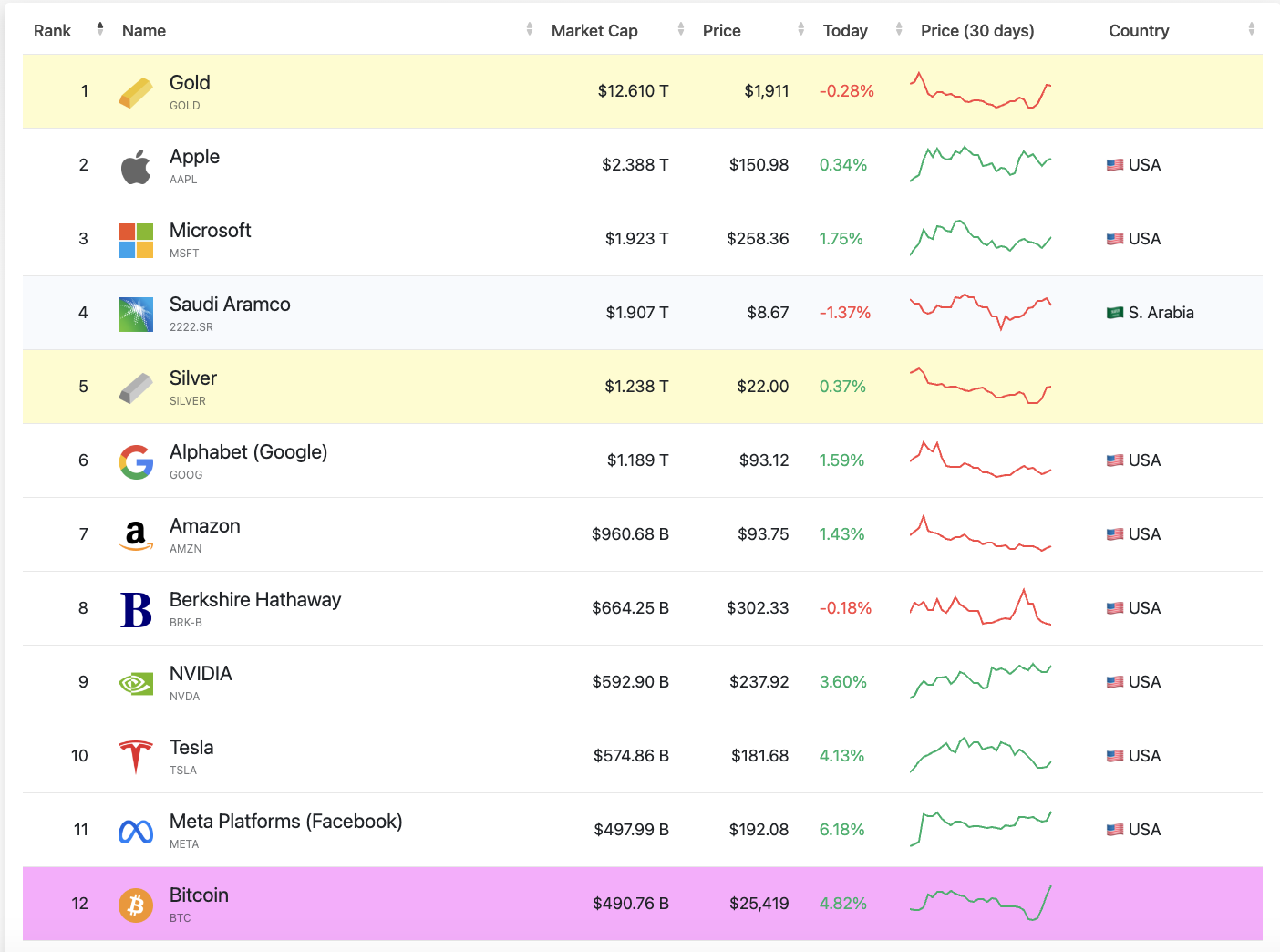Screen dimensions: 1280x952
Task: Click the NVIDIA logo icon
Action: (136, 683)
